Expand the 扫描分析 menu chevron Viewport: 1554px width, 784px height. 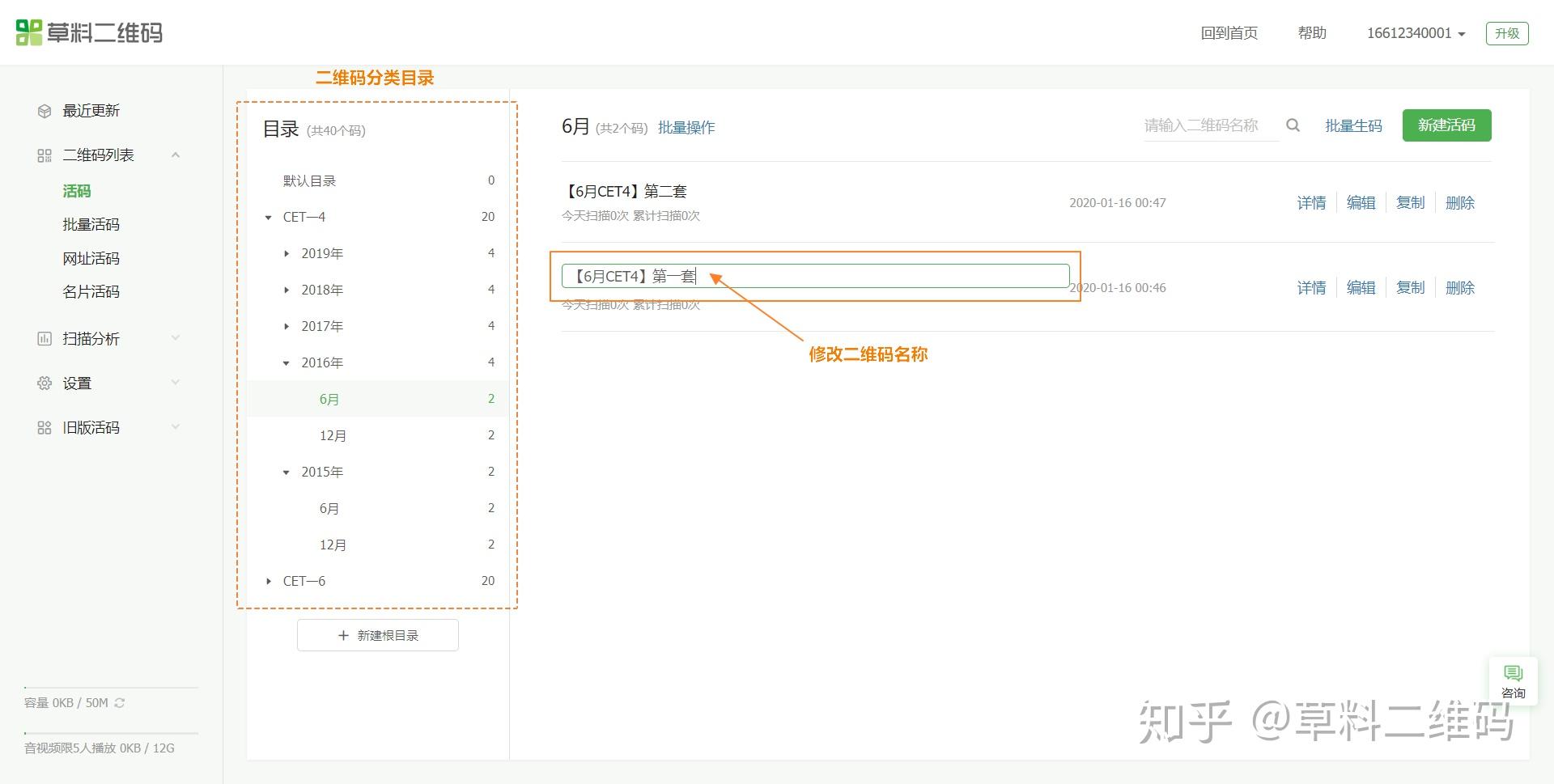pyautogui.click(x=176, y=338)
